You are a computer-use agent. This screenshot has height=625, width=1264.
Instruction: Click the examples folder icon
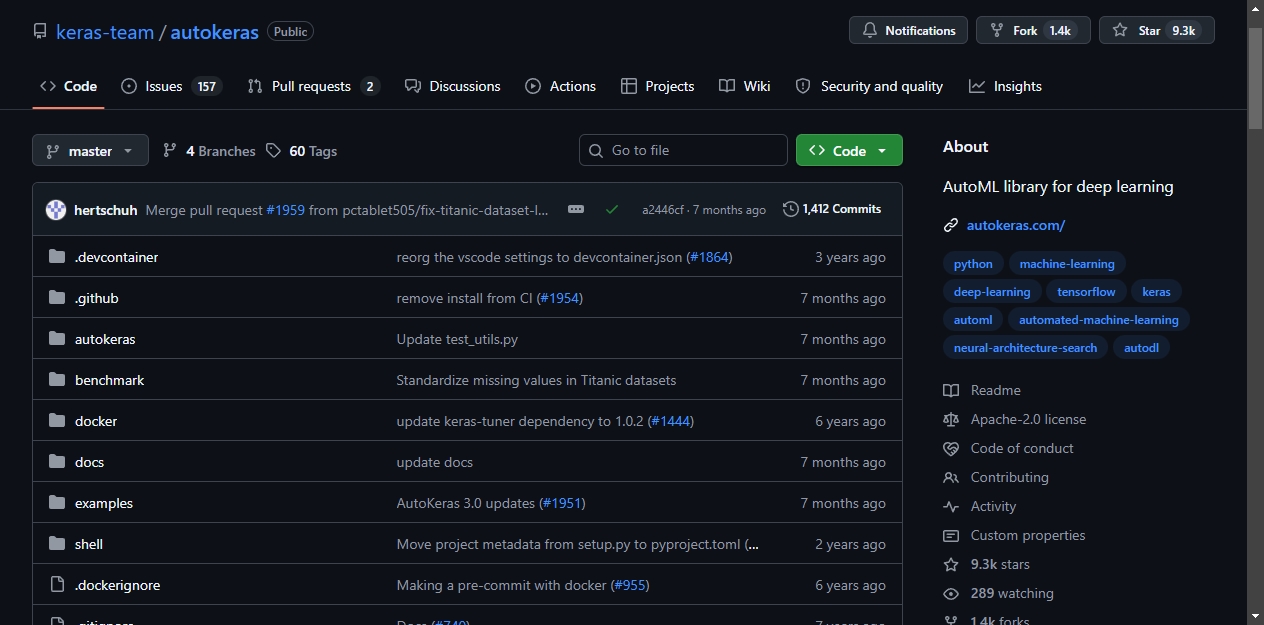[56, 503]
